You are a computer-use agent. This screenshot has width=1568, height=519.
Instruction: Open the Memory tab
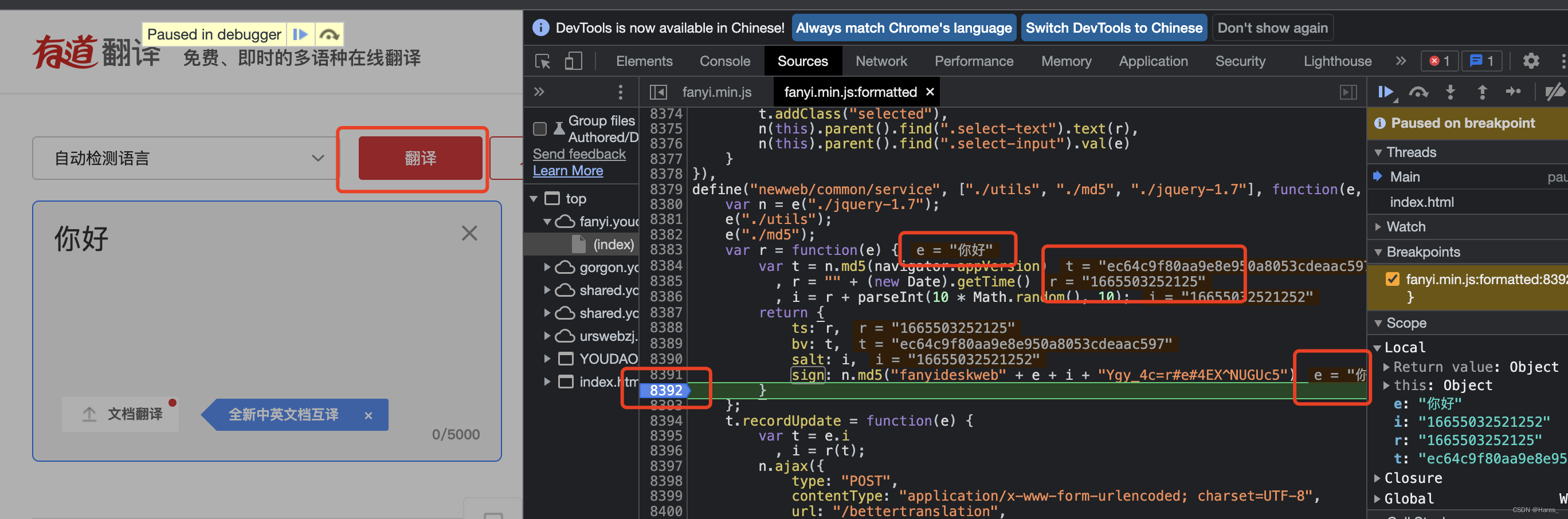tap(1066, 61)
